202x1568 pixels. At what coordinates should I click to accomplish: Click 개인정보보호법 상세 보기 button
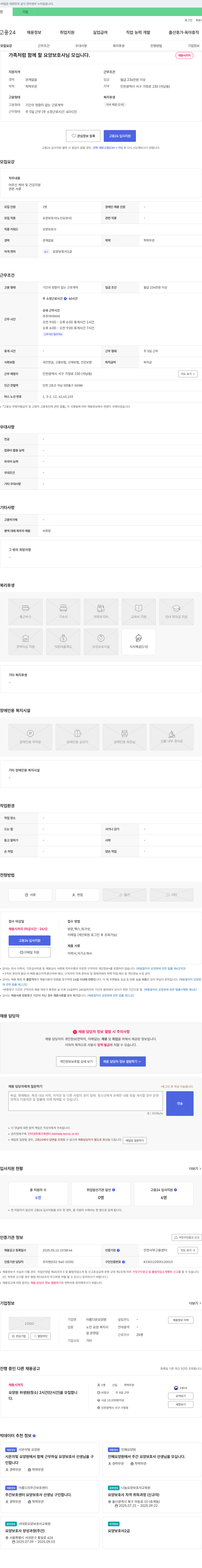(76, 1061)
